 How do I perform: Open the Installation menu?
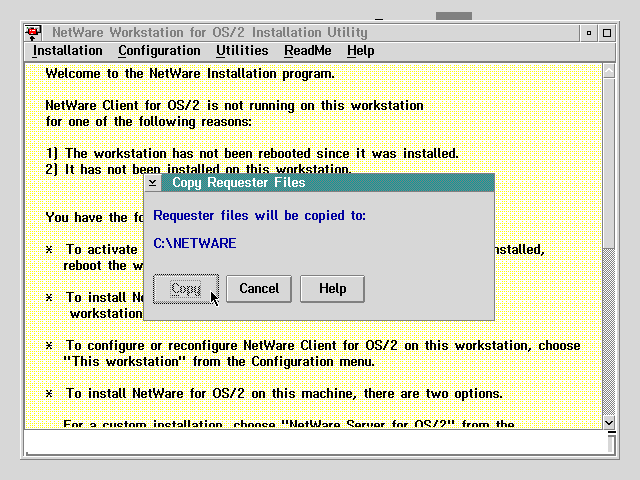67,51
